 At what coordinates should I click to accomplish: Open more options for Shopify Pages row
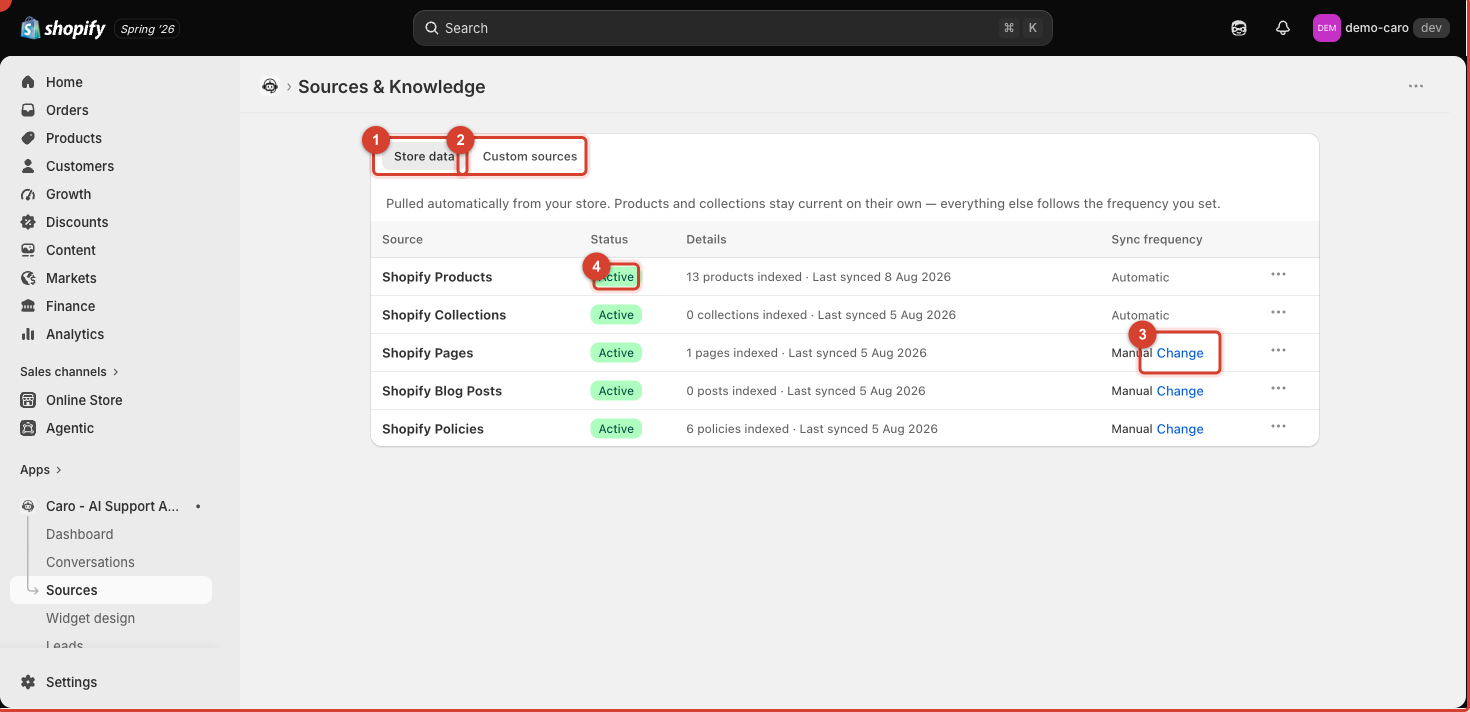point(1278,351)
